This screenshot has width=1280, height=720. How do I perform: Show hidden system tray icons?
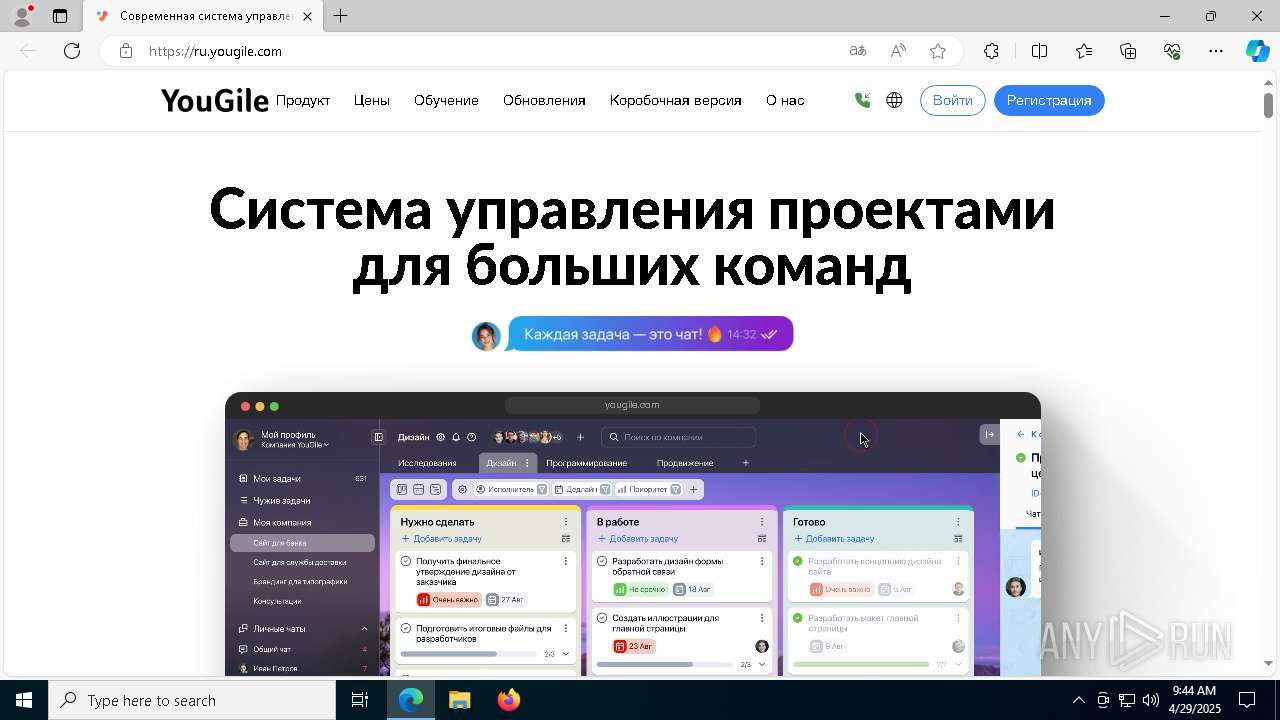point(1078,700)
